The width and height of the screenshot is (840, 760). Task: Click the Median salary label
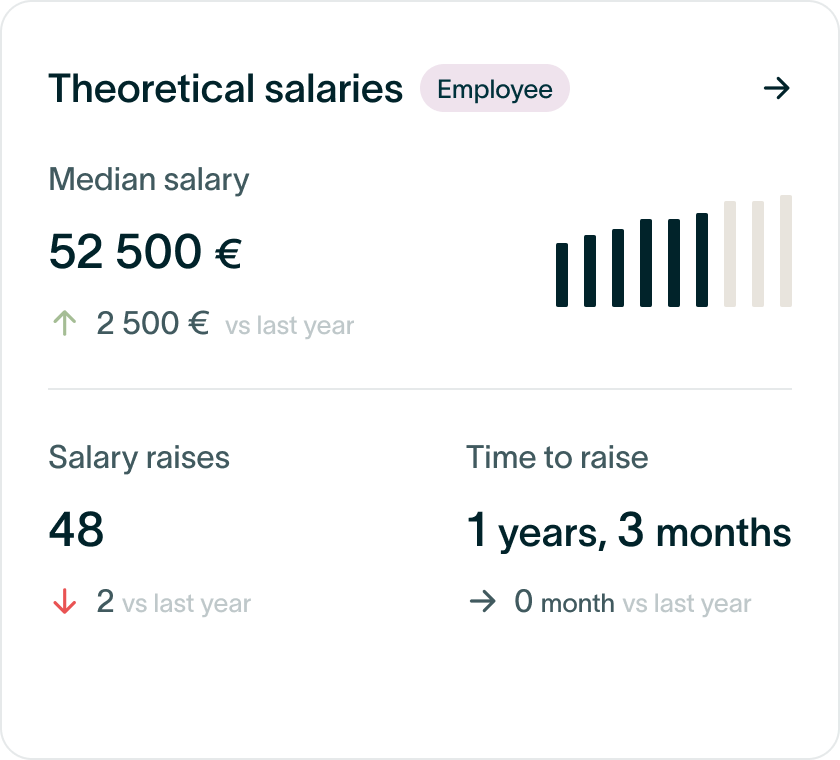pyautogui.click(x=149, y=179)
